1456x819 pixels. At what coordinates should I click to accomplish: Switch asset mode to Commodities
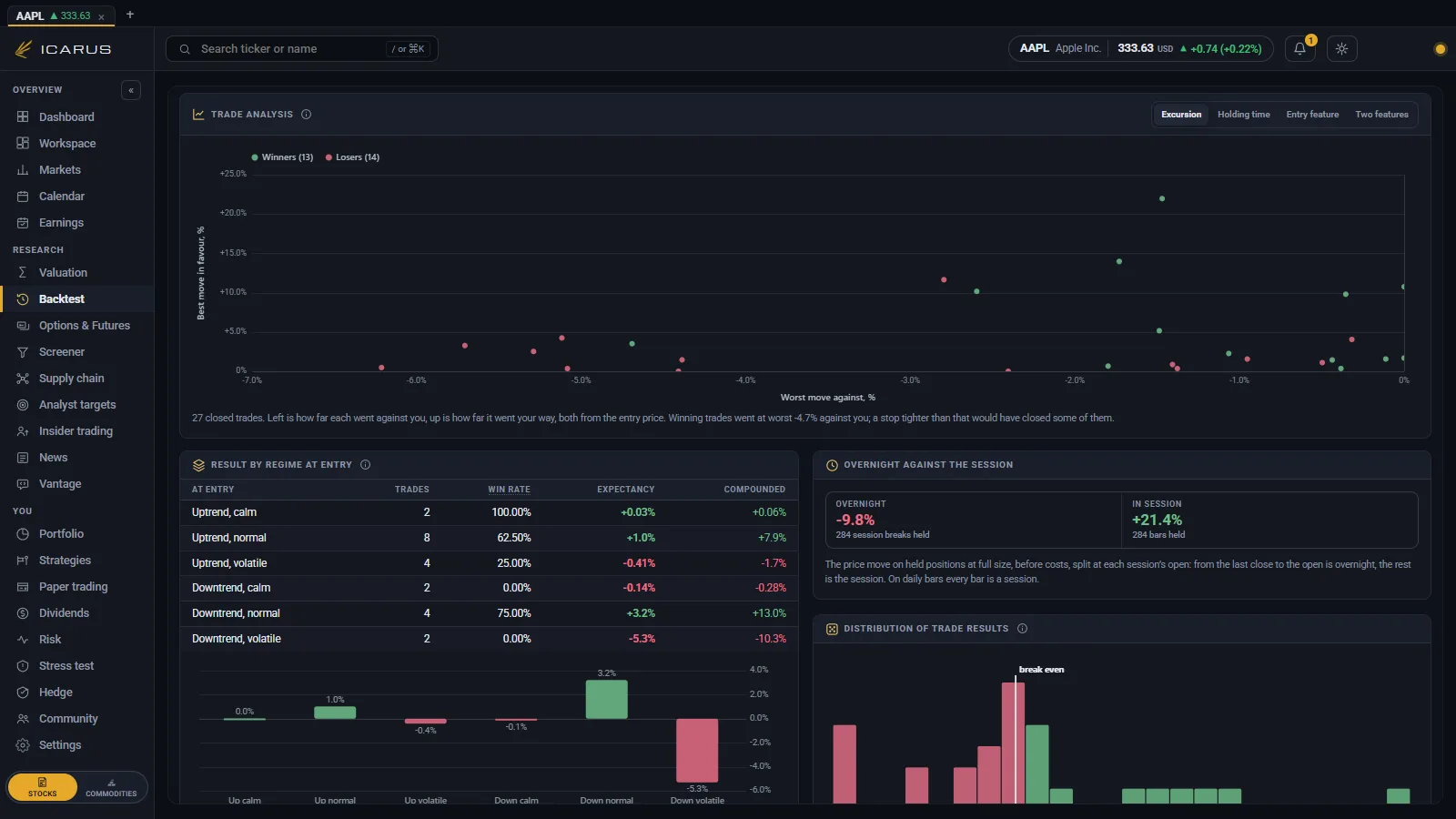click(x=111, y=787)
